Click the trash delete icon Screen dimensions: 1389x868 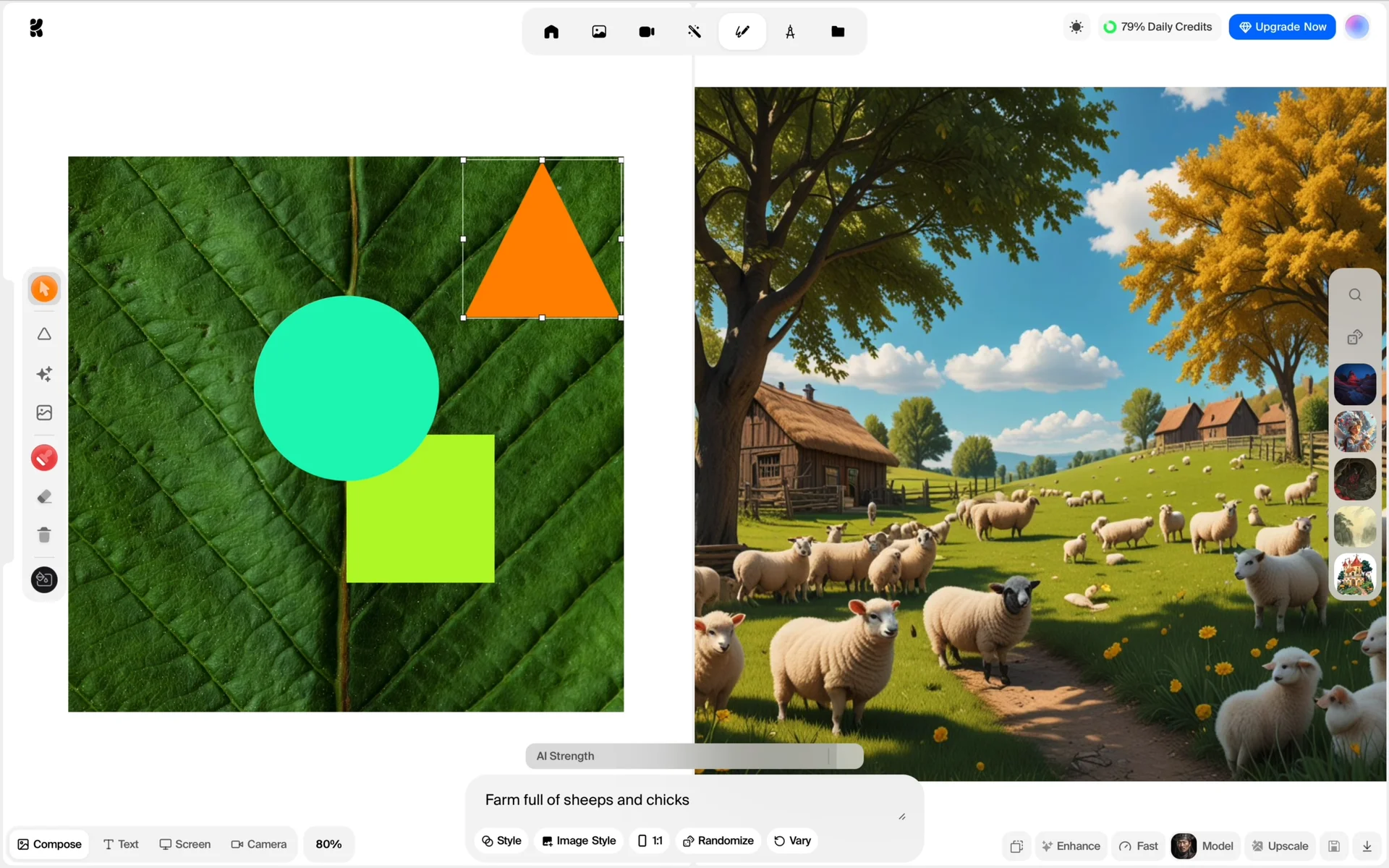click(44, 535)
